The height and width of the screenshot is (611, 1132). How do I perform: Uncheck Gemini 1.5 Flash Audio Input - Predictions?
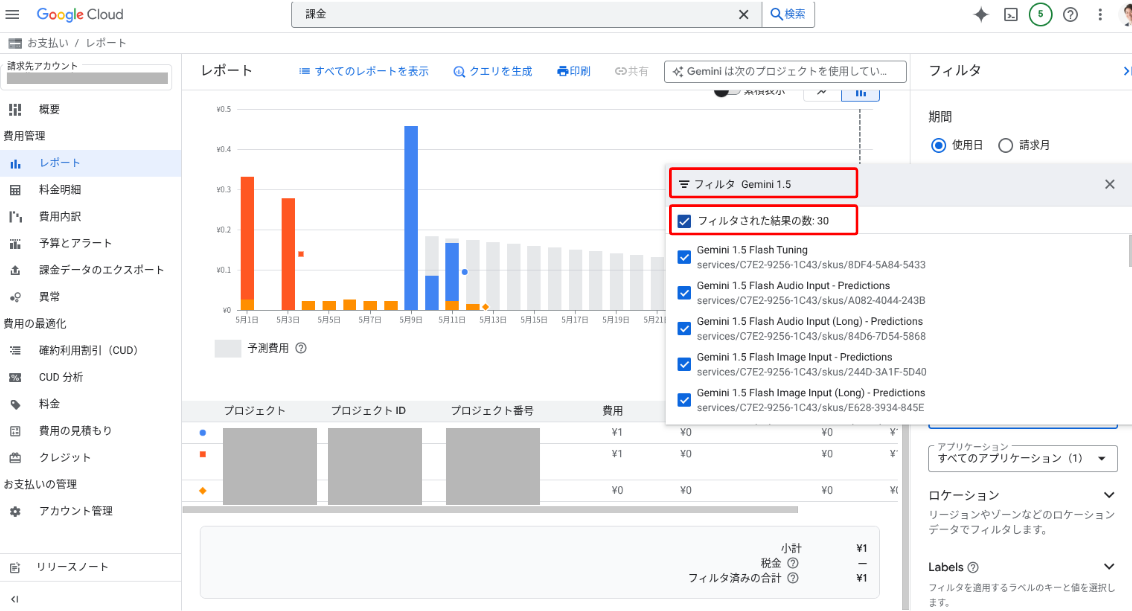pyautogui.click(x=684, y=292)
